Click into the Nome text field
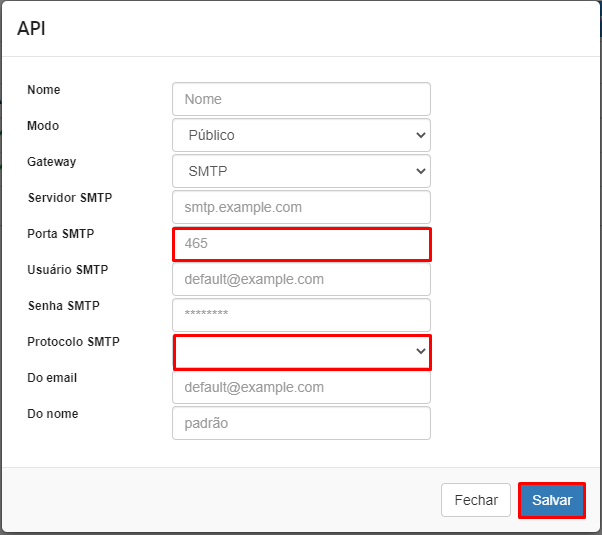This screenshot has height=535, width=602. point(301,99)
